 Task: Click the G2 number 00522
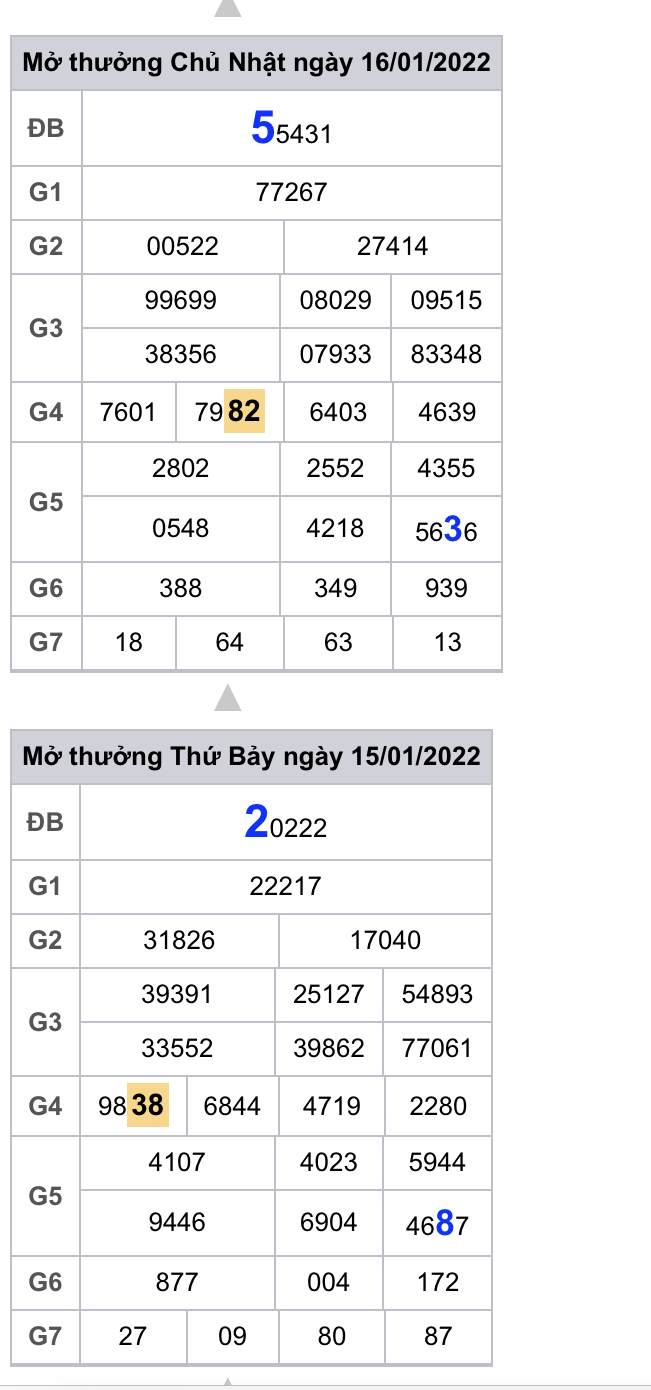tap(182, 246)
